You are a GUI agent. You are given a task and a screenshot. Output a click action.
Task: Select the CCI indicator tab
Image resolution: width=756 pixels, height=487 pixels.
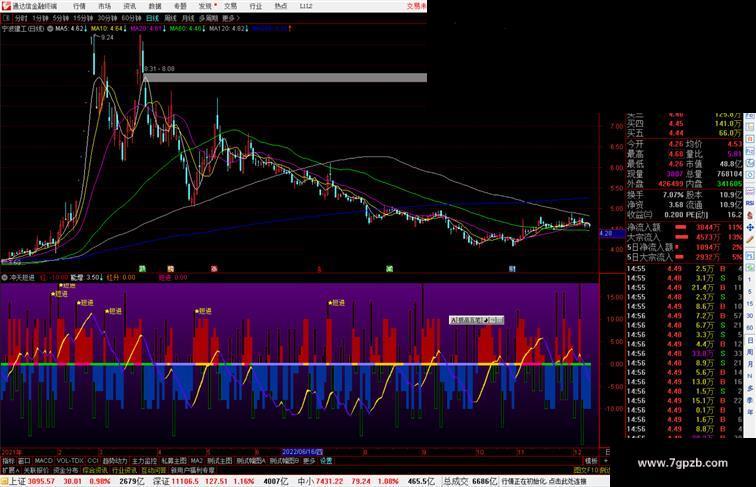click(x=93, y=461)
